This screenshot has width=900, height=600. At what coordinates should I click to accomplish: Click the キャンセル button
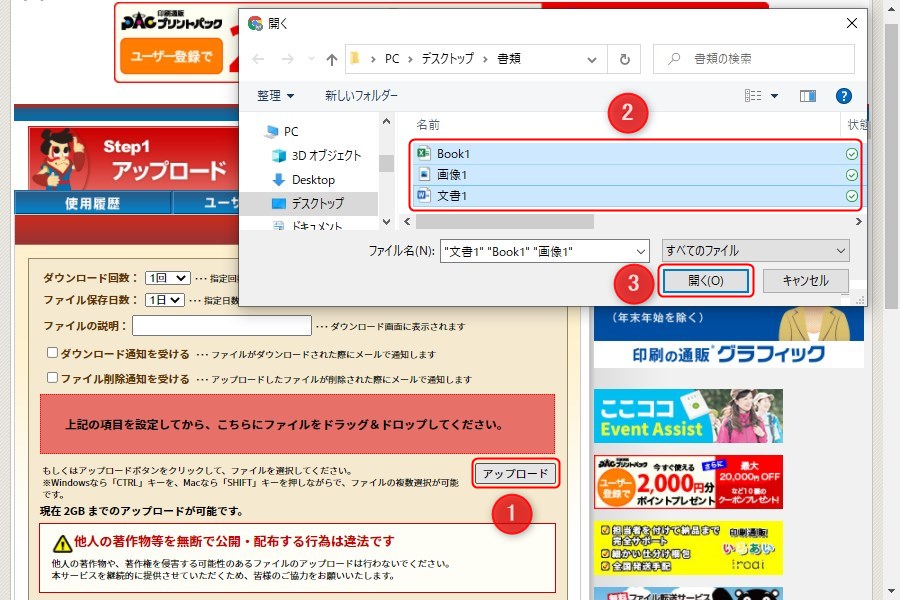click(805, 281)
